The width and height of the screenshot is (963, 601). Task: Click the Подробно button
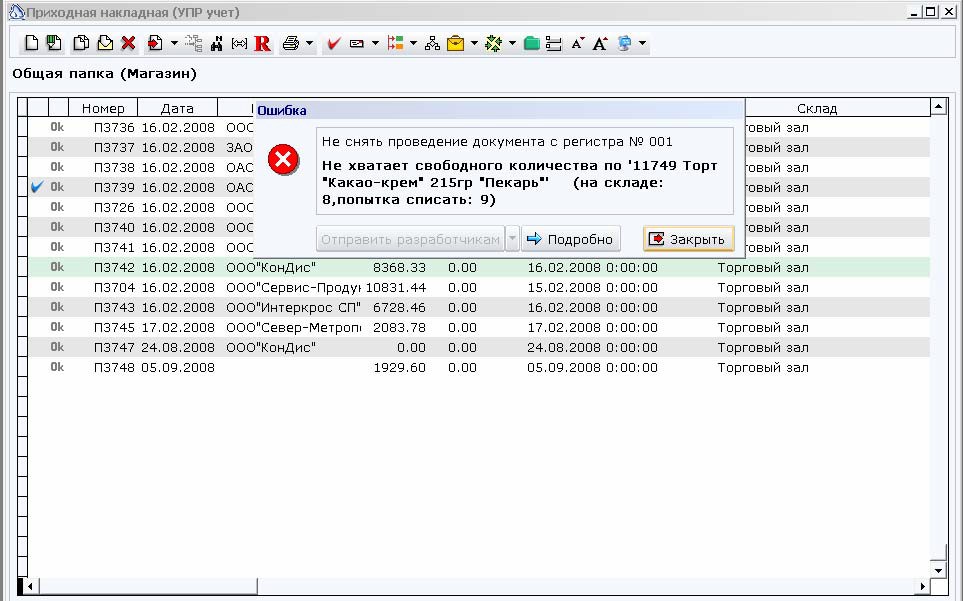[x=571, y=239]
